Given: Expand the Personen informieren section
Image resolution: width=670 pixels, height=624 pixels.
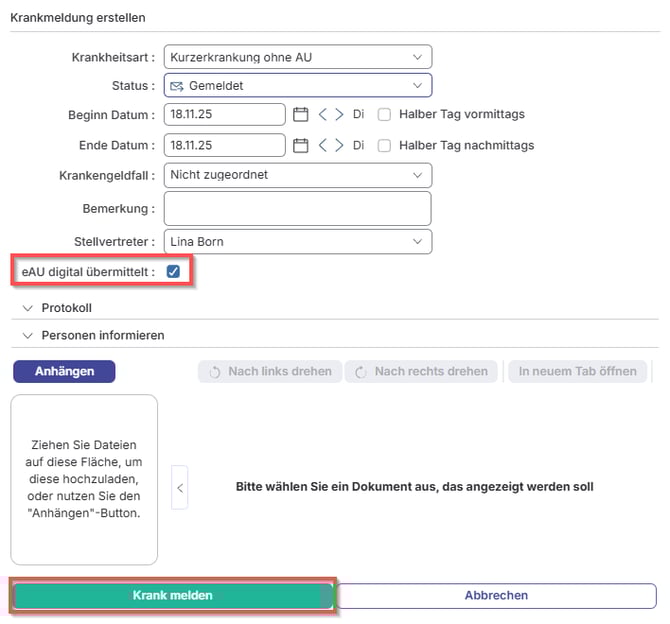Looking at the screenshot, I should [x=102, y=336].
